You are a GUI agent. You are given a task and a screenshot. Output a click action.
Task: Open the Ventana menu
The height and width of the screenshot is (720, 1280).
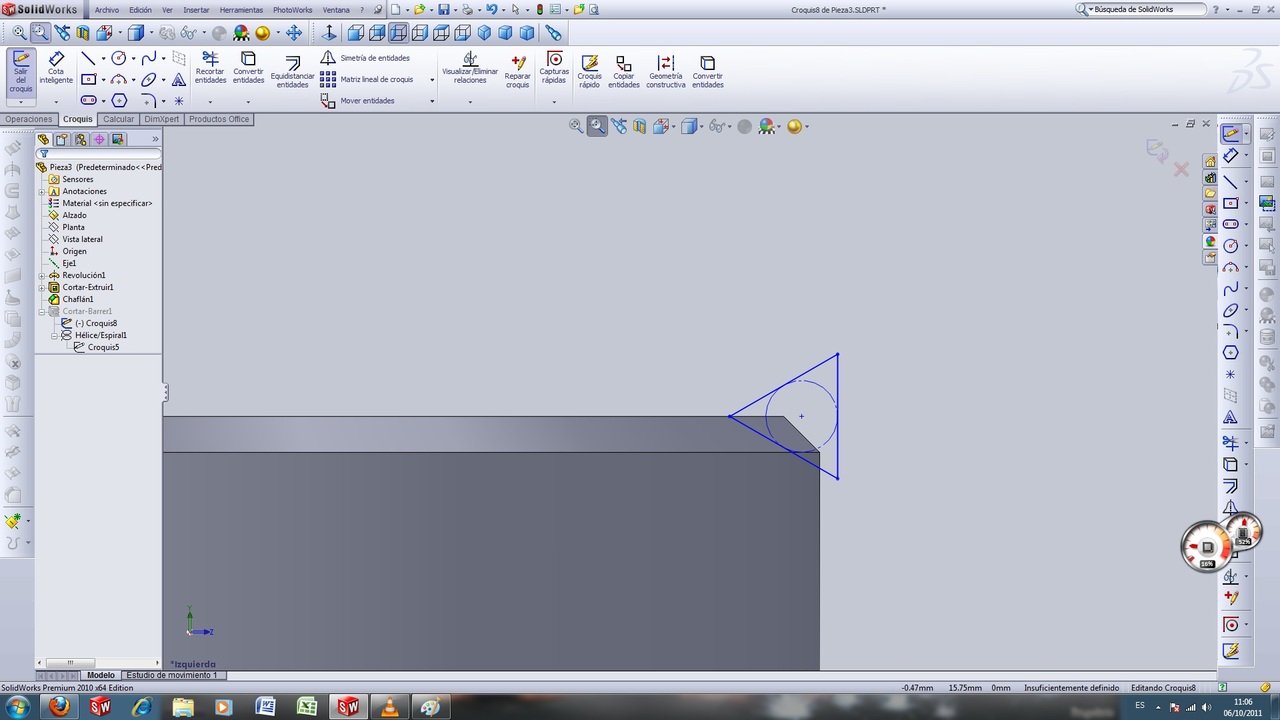[336, 10]
